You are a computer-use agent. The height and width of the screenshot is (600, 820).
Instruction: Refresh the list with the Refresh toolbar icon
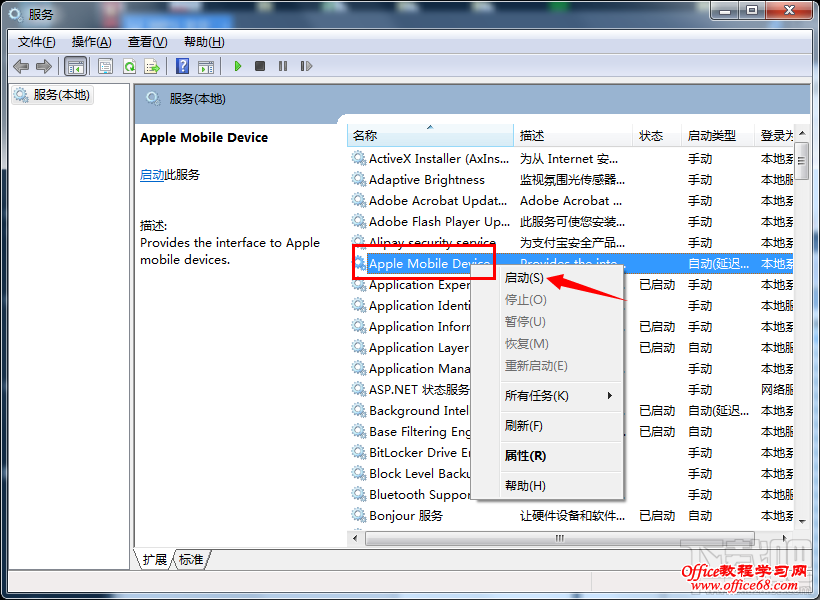(x=128, y=66)
